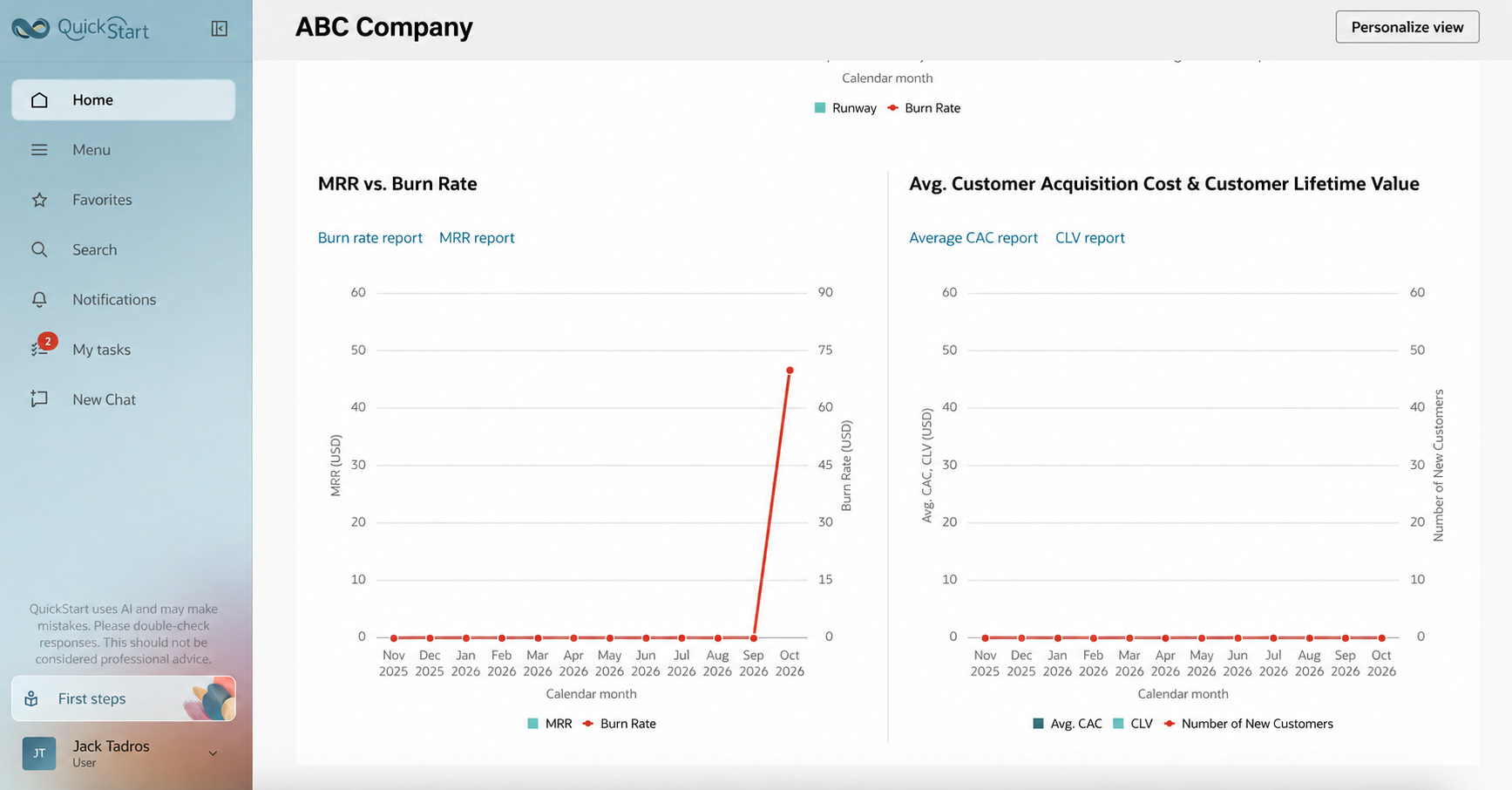Click the First steps icon
1512x790 pixels.
[x=31, y=698]
